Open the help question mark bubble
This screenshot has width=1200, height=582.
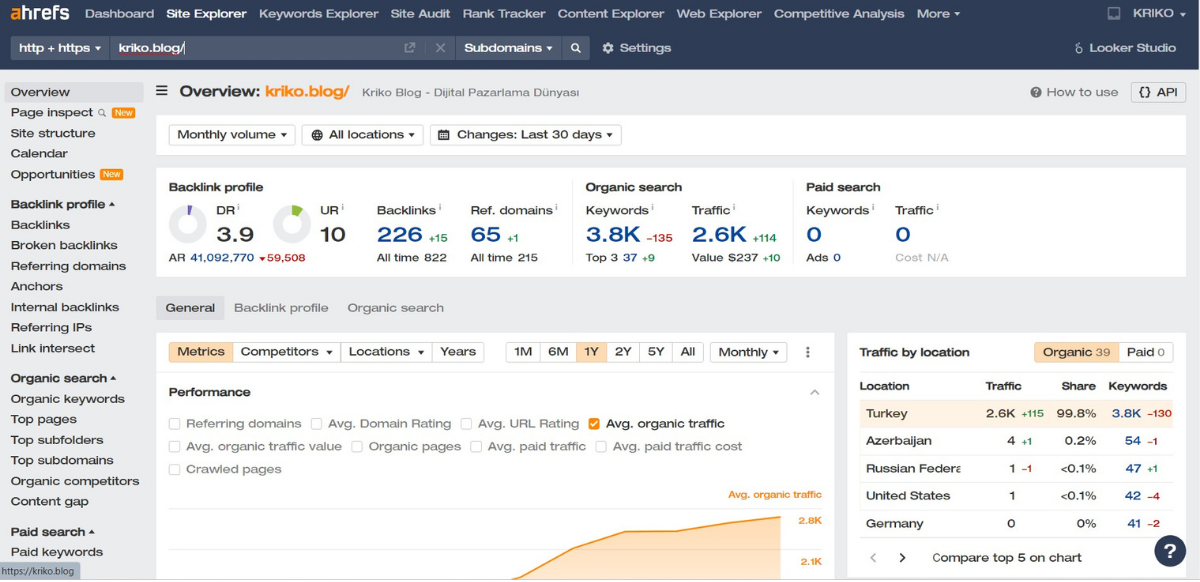point(1169,551)
